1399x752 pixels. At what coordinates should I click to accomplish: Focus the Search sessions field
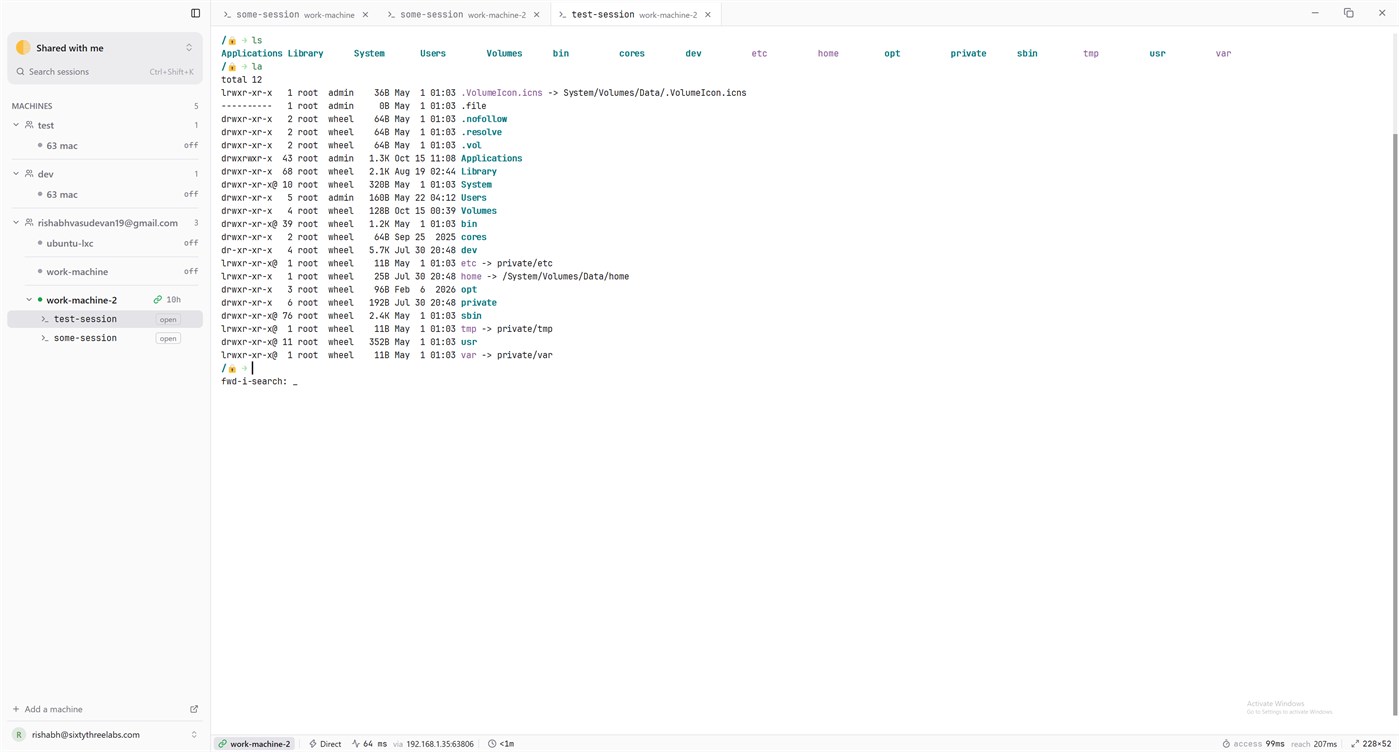(105, 72)
